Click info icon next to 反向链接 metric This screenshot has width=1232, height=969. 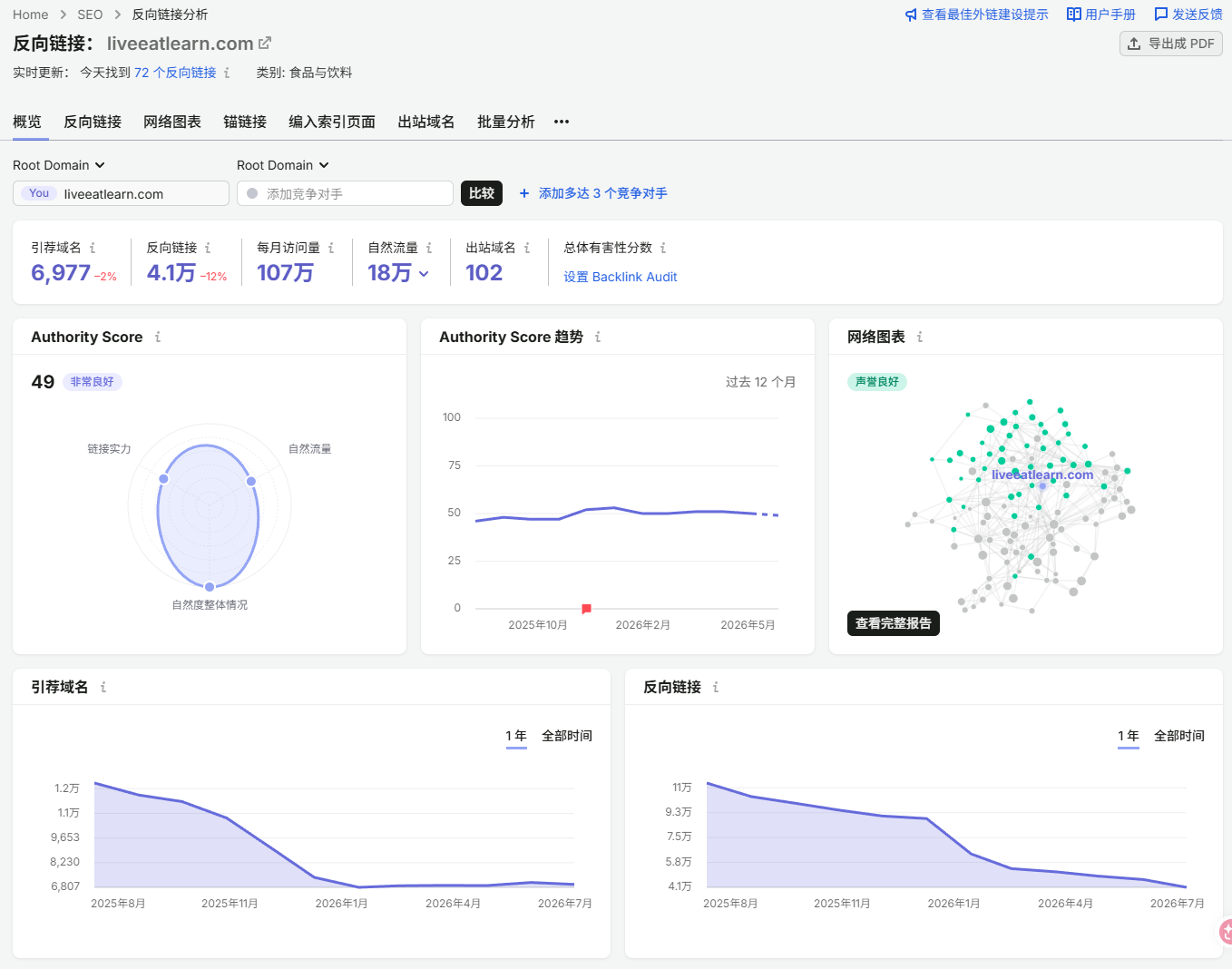click(x=208, y=248)
